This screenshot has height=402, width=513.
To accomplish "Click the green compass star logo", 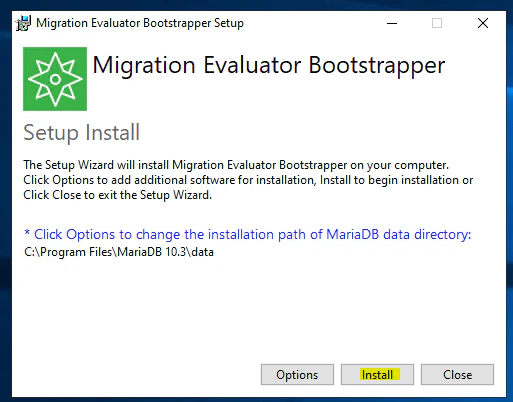I will pyautogui.click(x=55, y=79).
